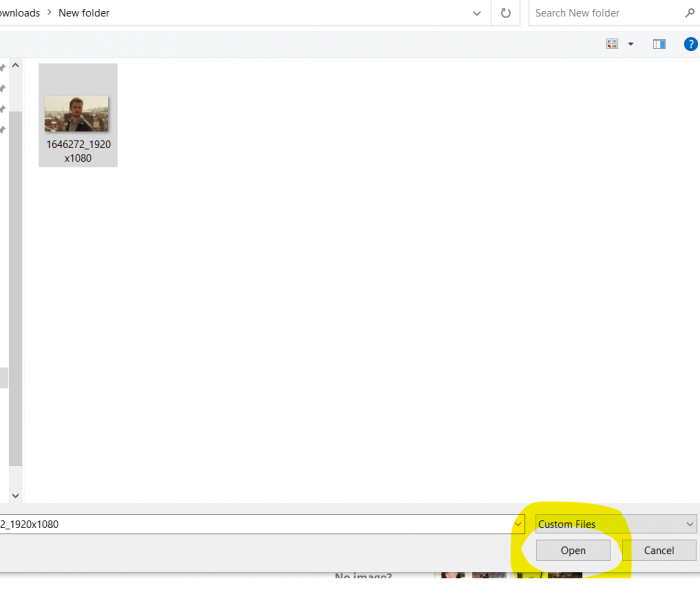Click the breadcrumb chevron before New folder
Viewport: 700px width, 603px height.
pyautogui.click(x=50, y=13)
